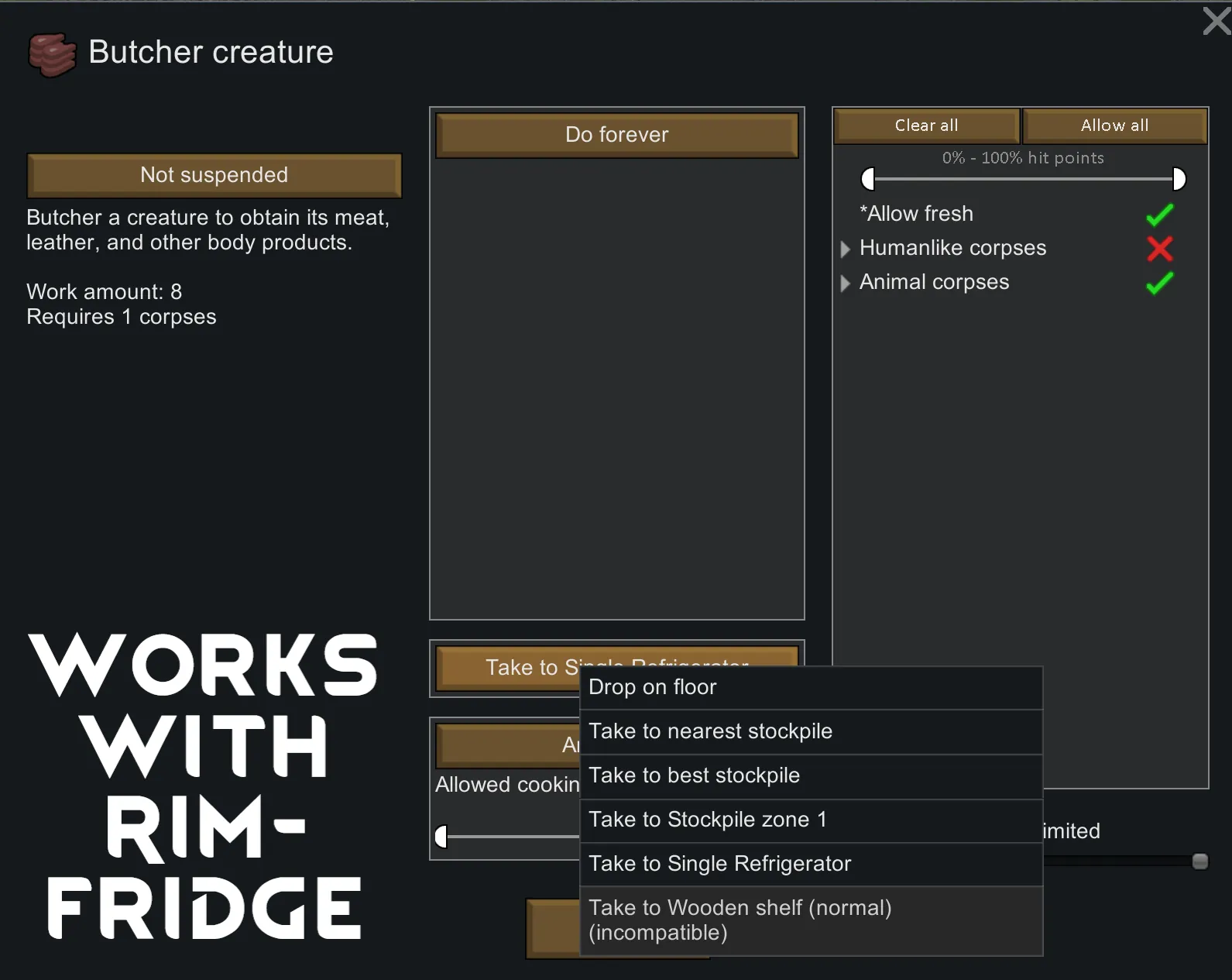Image resolution: width=1232 pixels, height=980 pixels.
Task: Click the hit points slider left handle
Action: tap(868, 179)
